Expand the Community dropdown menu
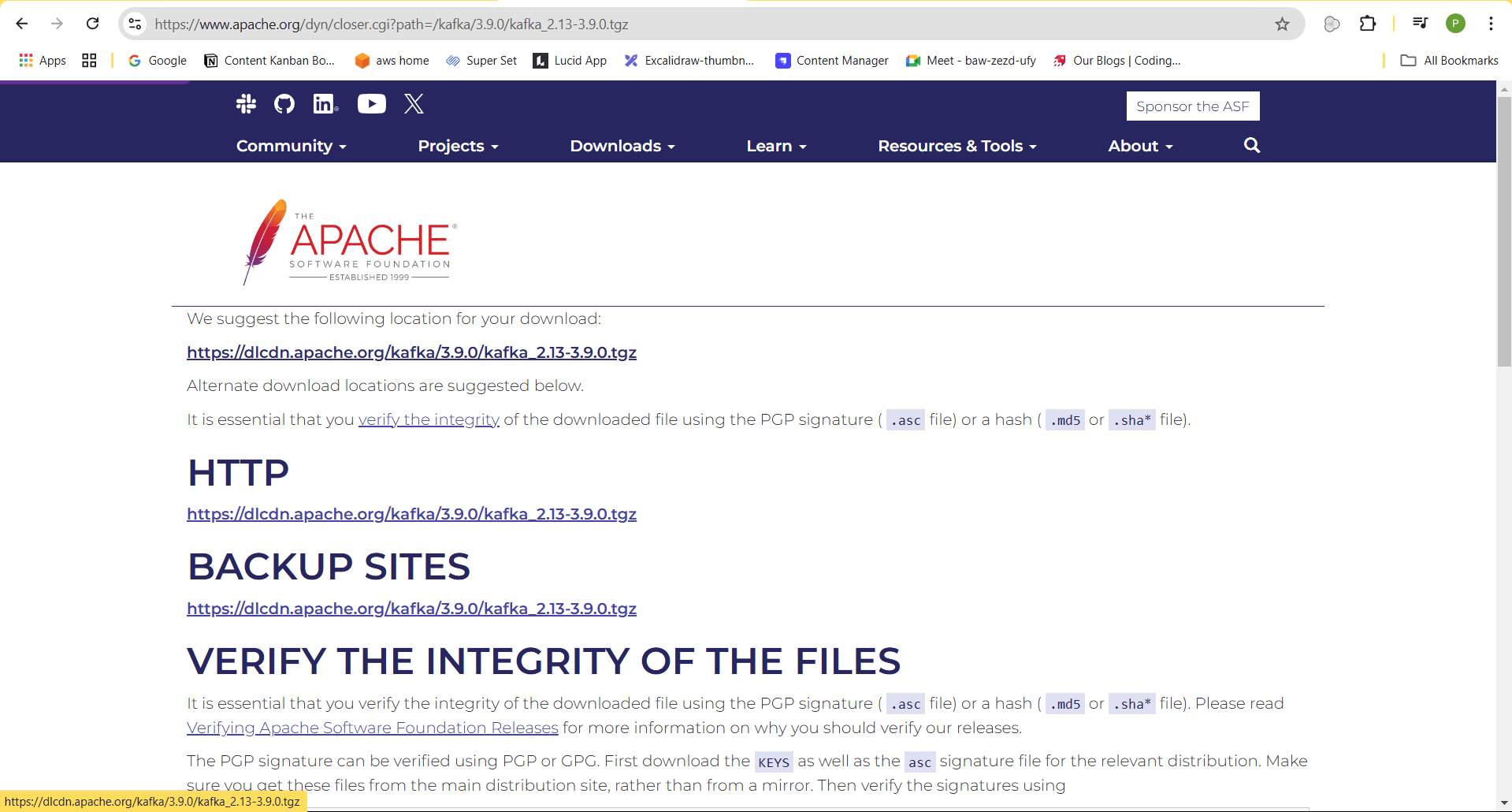Viewport: 1512px width, 812px height. click(x=292, y=146)
